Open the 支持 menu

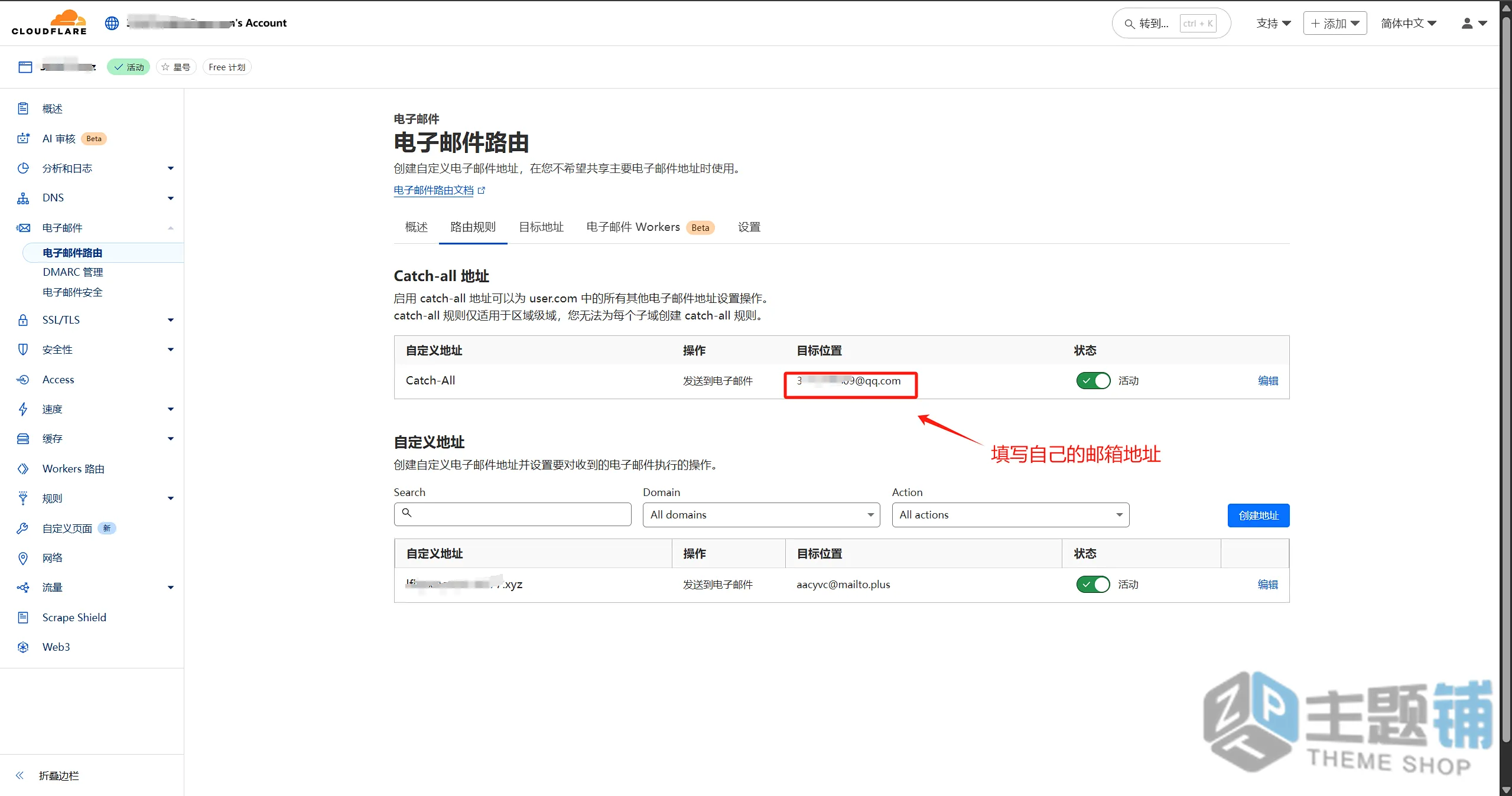(1273, 23)
